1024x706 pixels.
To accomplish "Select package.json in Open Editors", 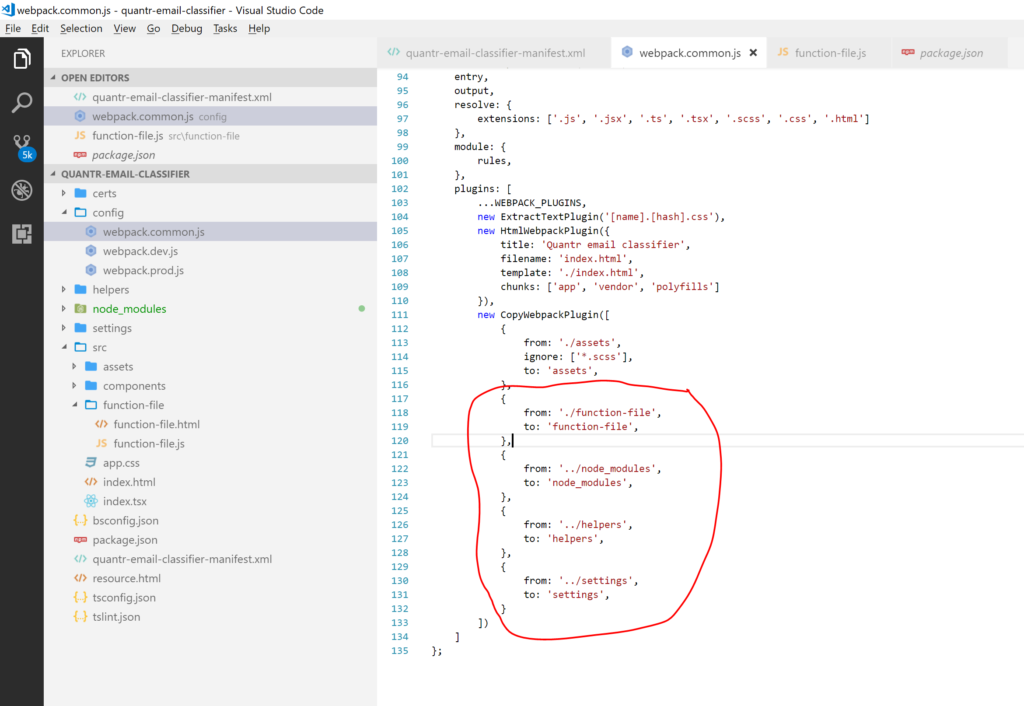I will (x=210, y=155).
